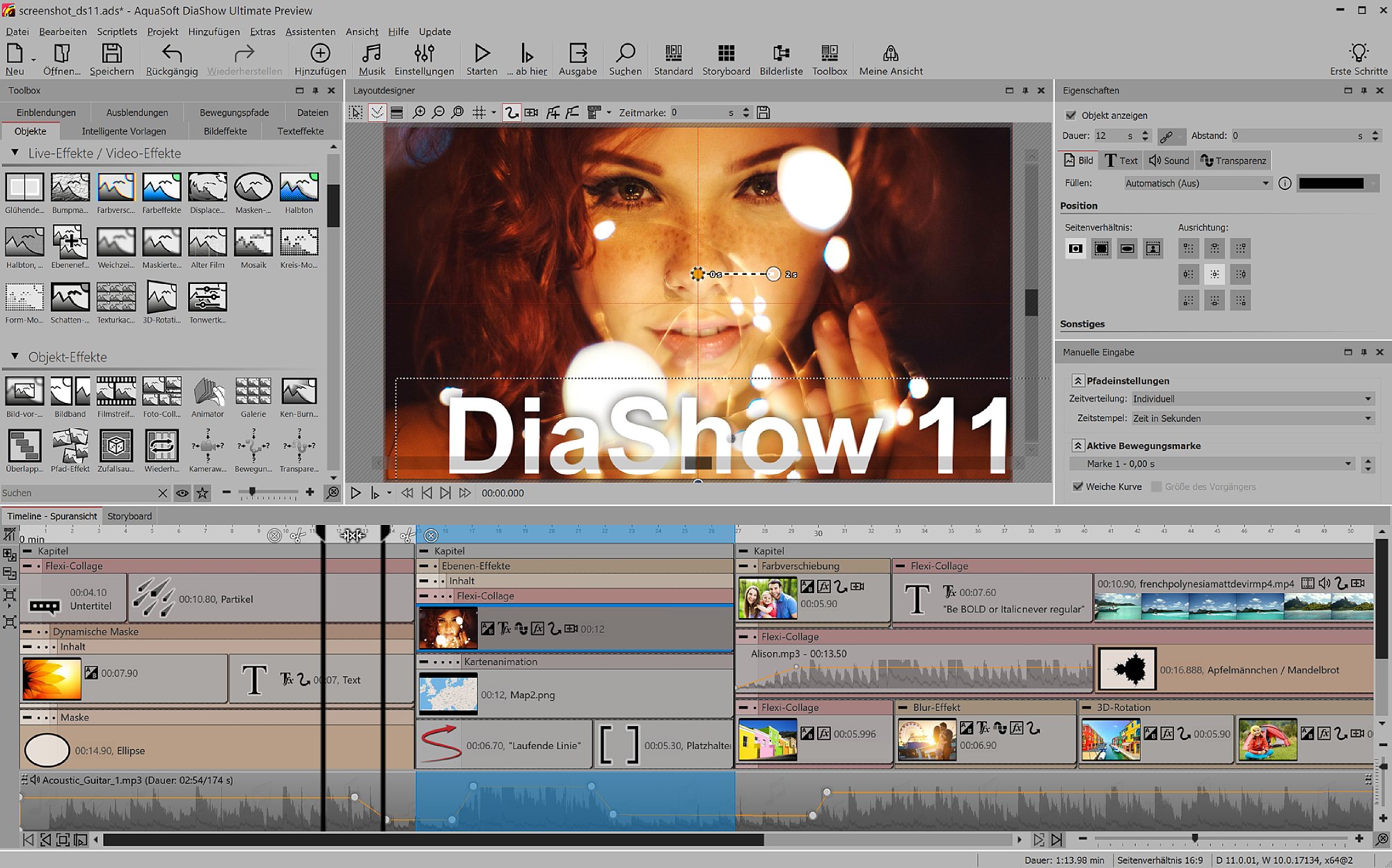Switch to Texteffekte tab
The image size is (1392, 868).
[301, 131]
